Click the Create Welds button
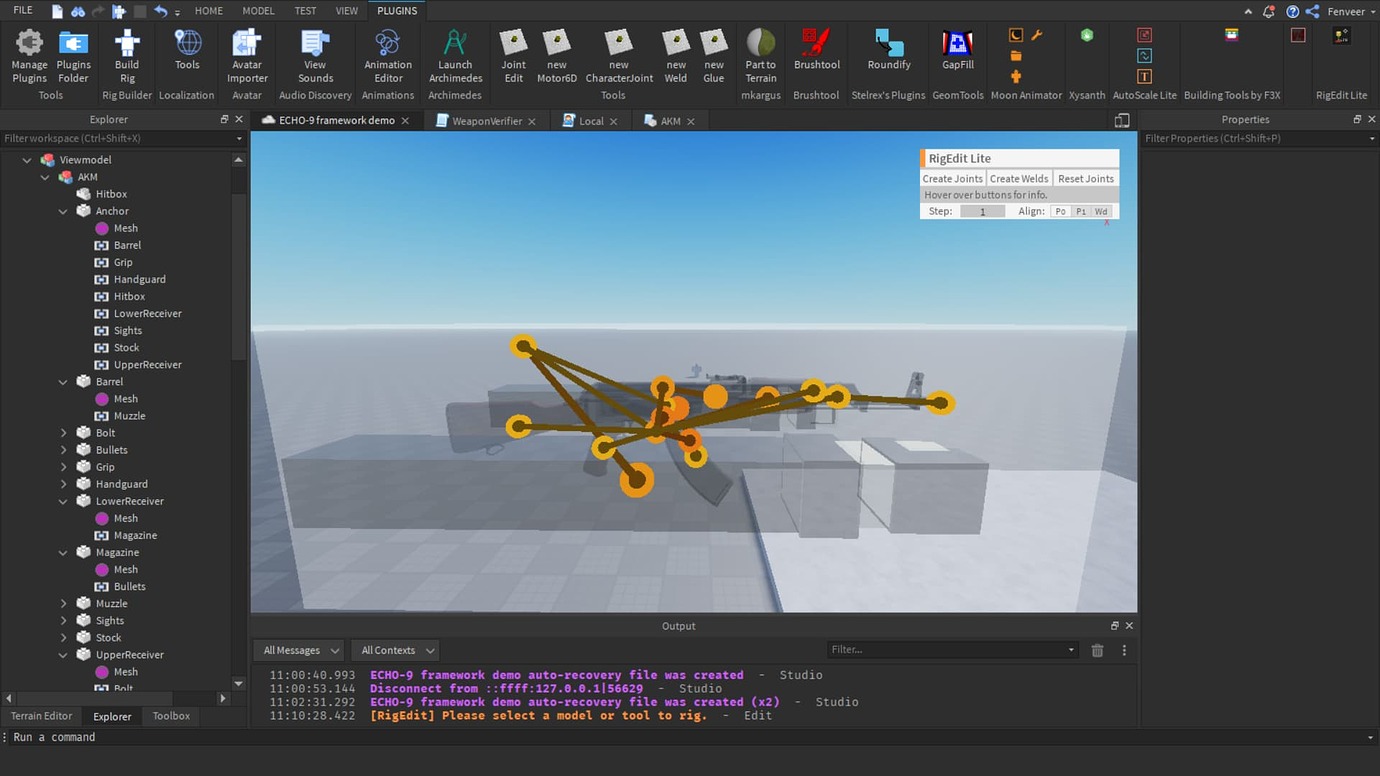 1019,179
